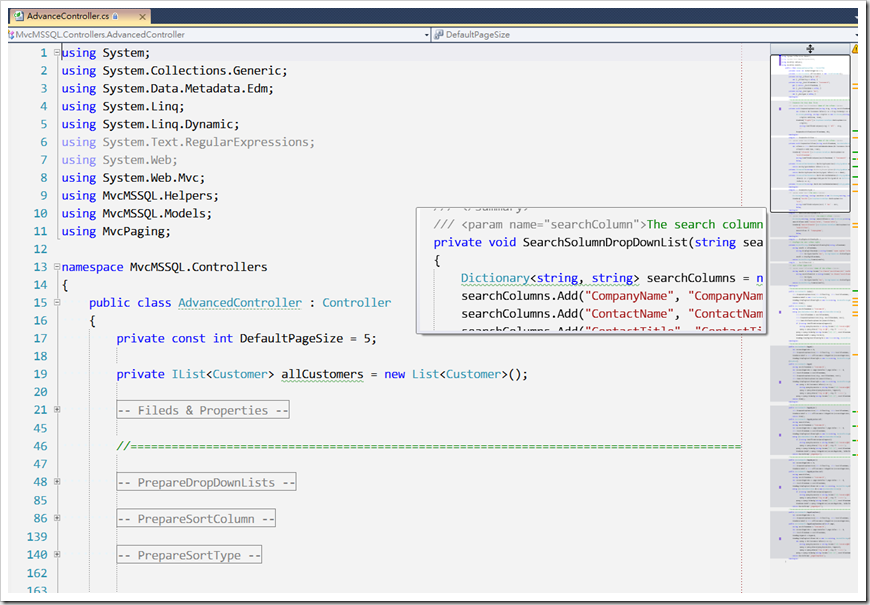Collapse the using directives at line 1
Viewport: 870px width, 605px height.
[x=57, y=52]
